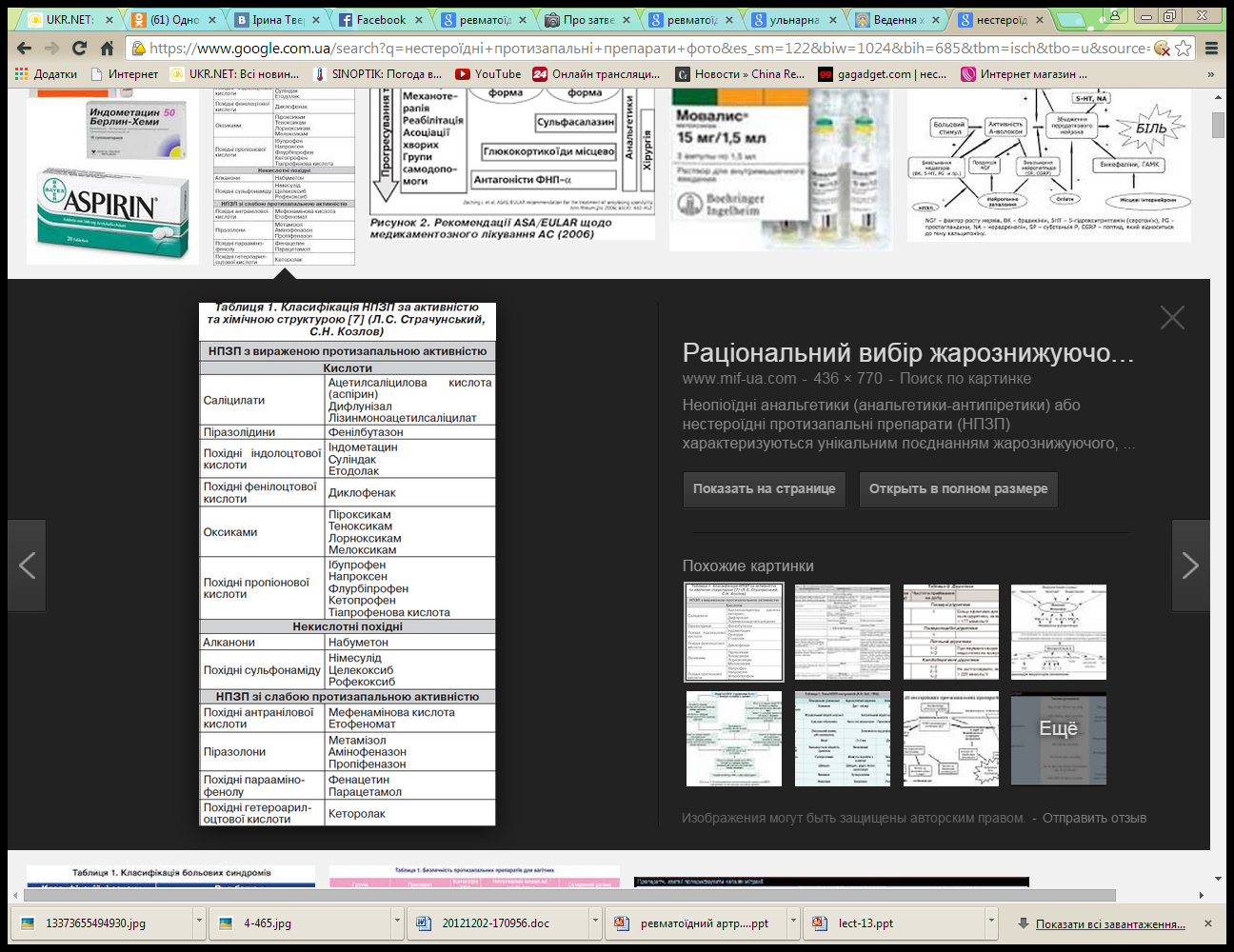Image resolution: width=1234 pixels, height=952 pixels.
Task: Switch to the UKR.NET tab
Action: pyautogui.click(x=70, y=20)
